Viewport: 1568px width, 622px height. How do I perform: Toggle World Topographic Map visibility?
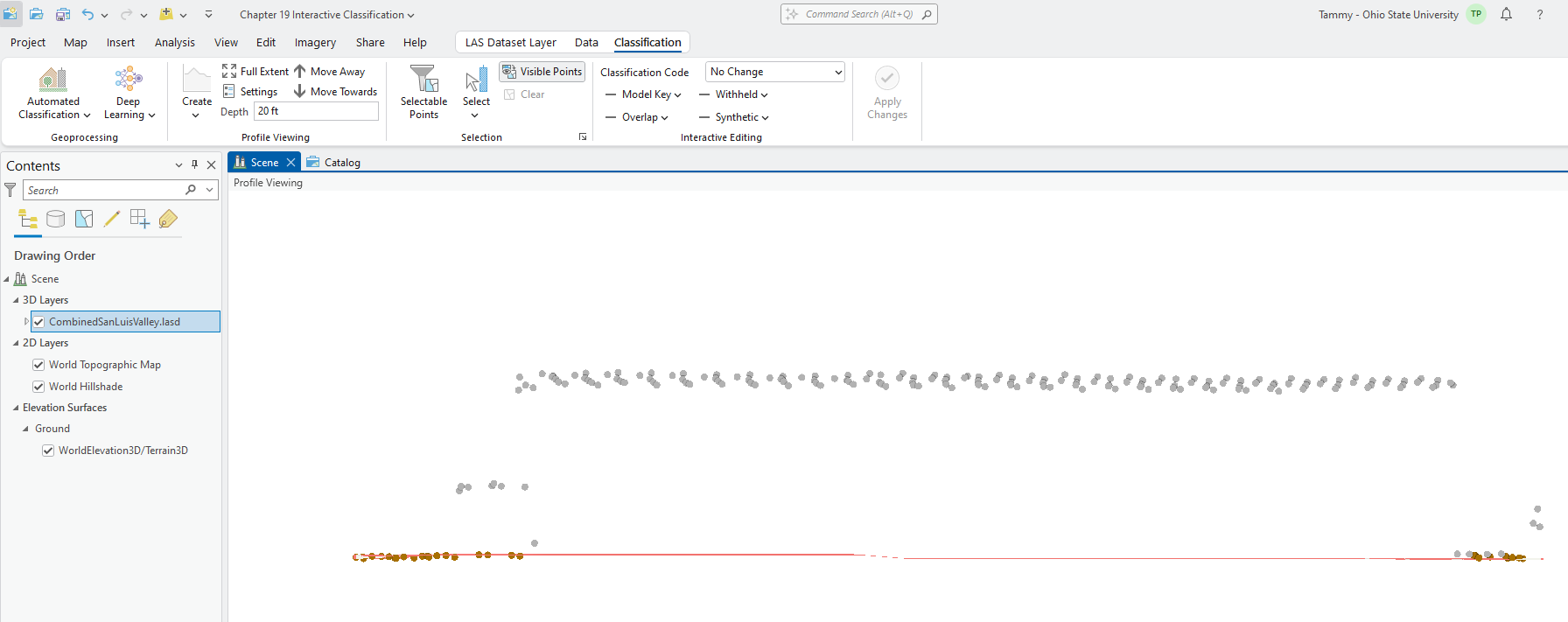(38, 365)
